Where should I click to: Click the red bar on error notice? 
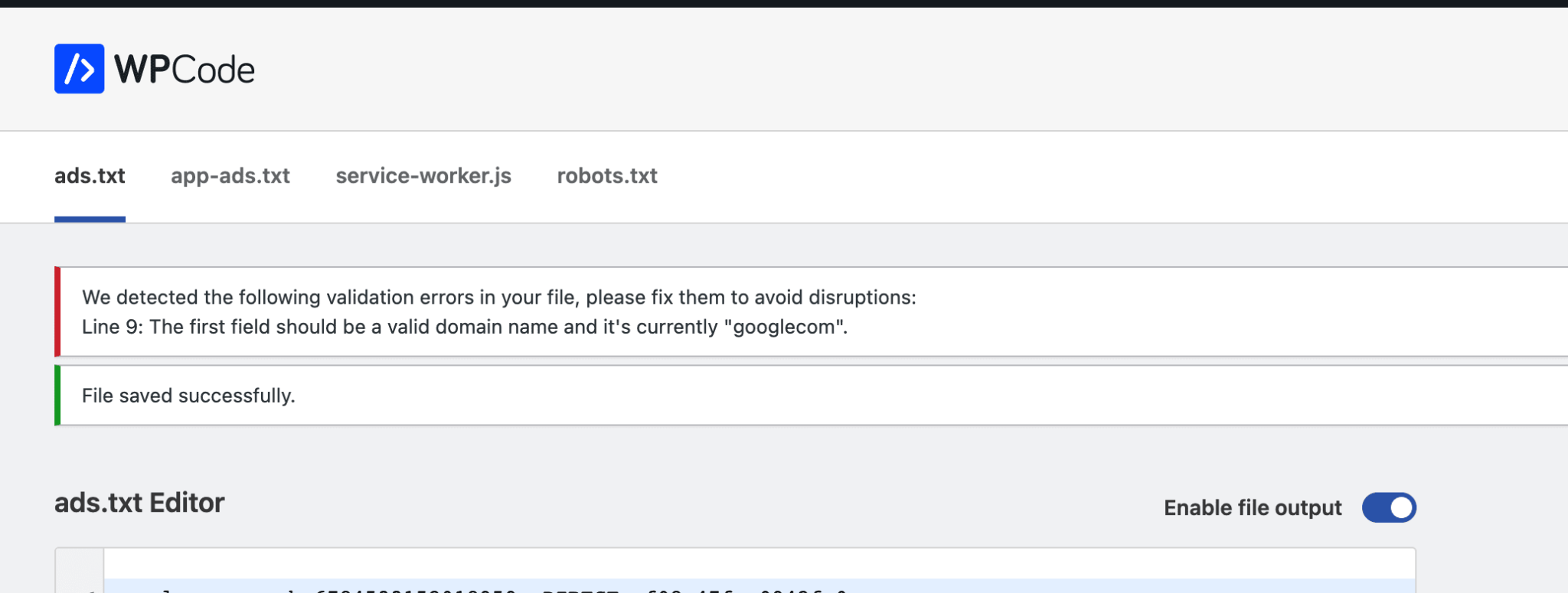tap(57, 311)
